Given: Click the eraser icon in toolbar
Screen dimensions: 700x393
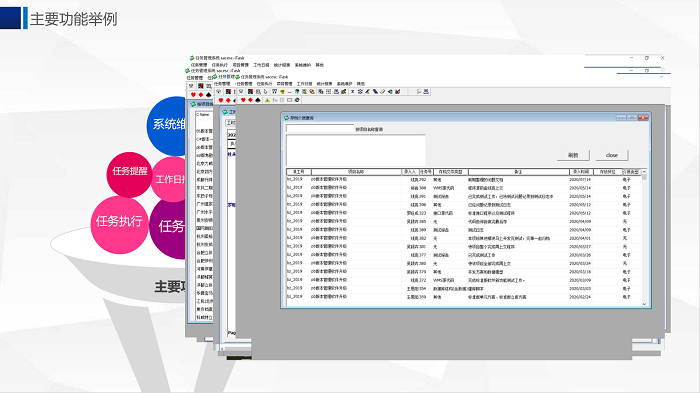Looking at the screenshot, I should (x=382, y=92).
